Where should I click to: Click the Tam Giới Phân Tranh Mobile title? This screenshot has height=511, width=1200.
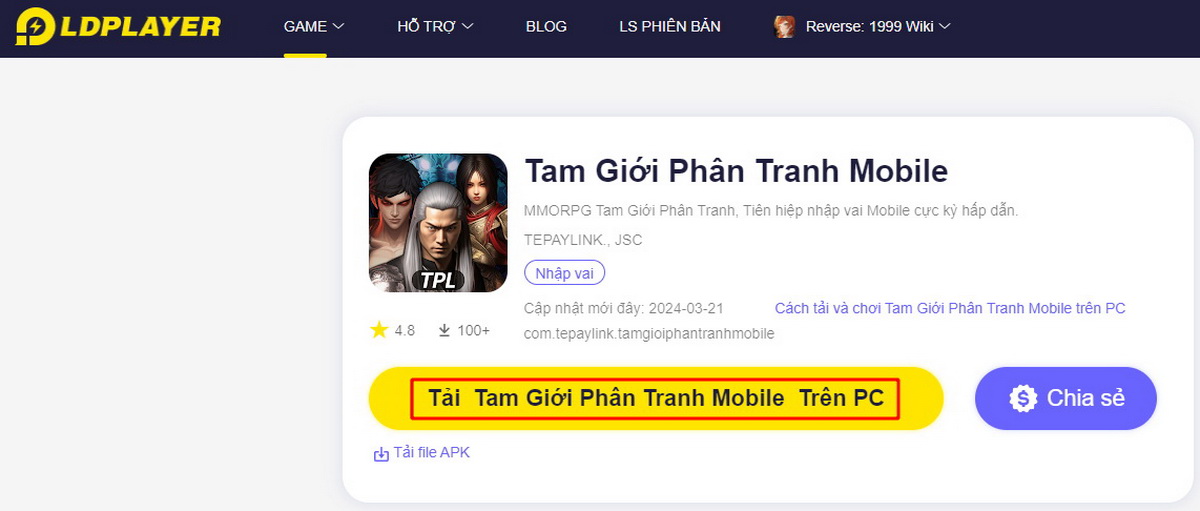click(736, 171)
